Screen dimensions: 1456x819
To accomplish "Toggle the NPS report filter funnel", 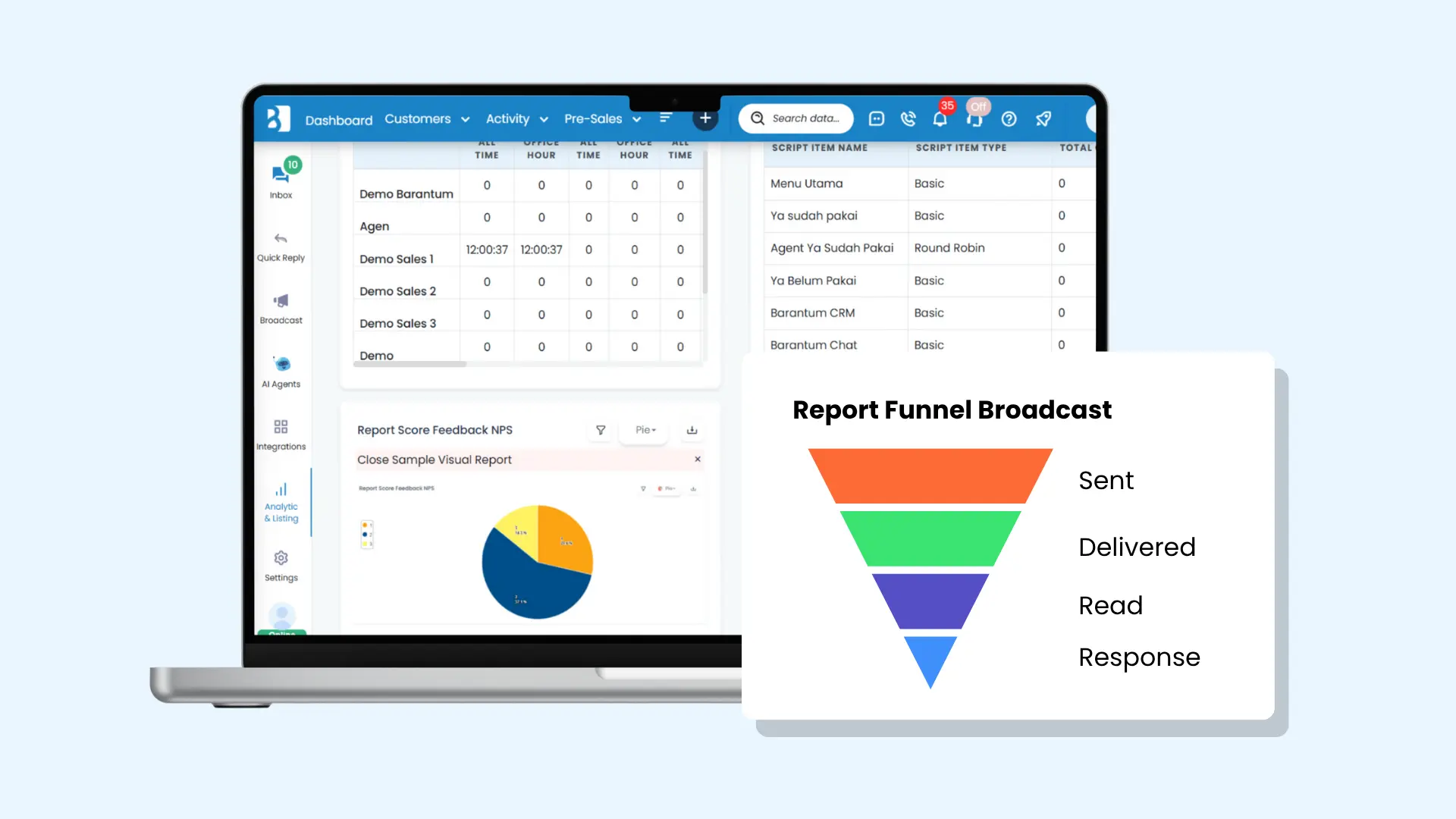I will click(601, 430).
